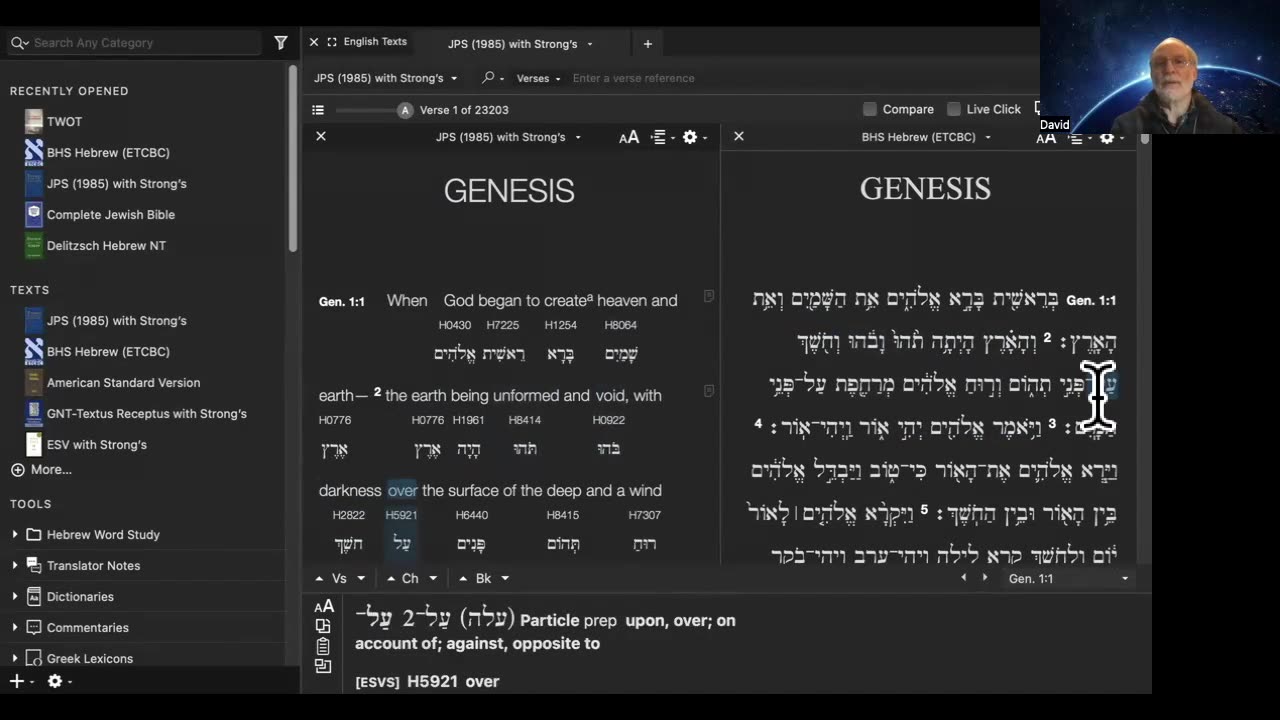Screen dimensions: 1280x720
Task: Enable the Live Click checkbox
Action: pyautogui.click(x=954, y=109)
